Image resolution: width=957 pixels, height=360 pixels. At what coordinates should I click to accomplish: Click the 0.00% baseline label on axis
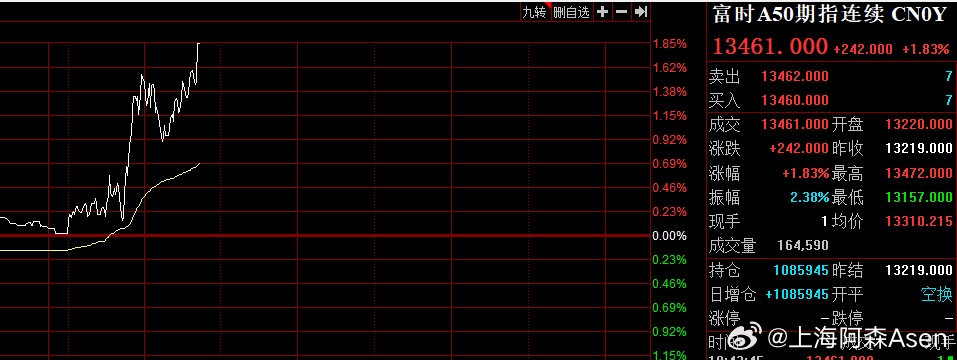coord(670,236)
